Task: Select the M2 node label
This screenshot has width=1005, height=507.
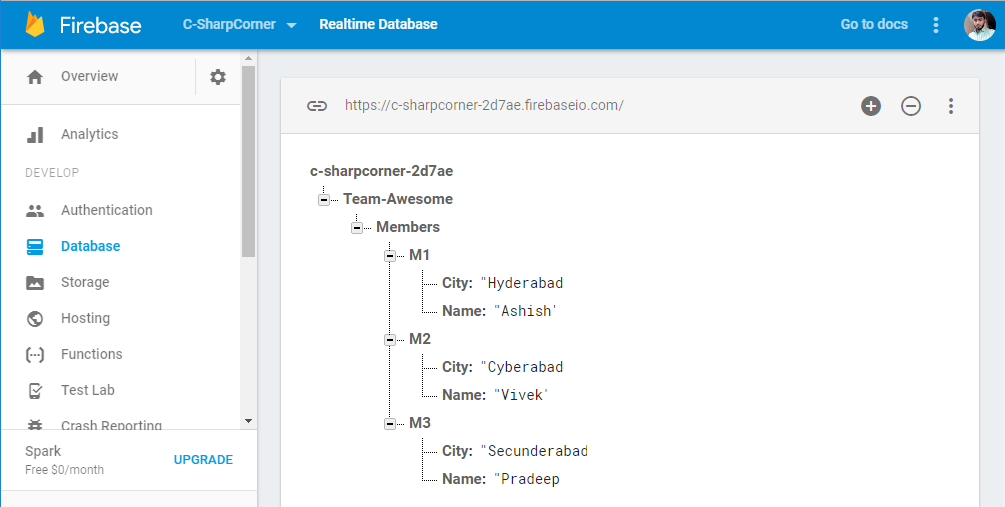Action: (420, 338)
